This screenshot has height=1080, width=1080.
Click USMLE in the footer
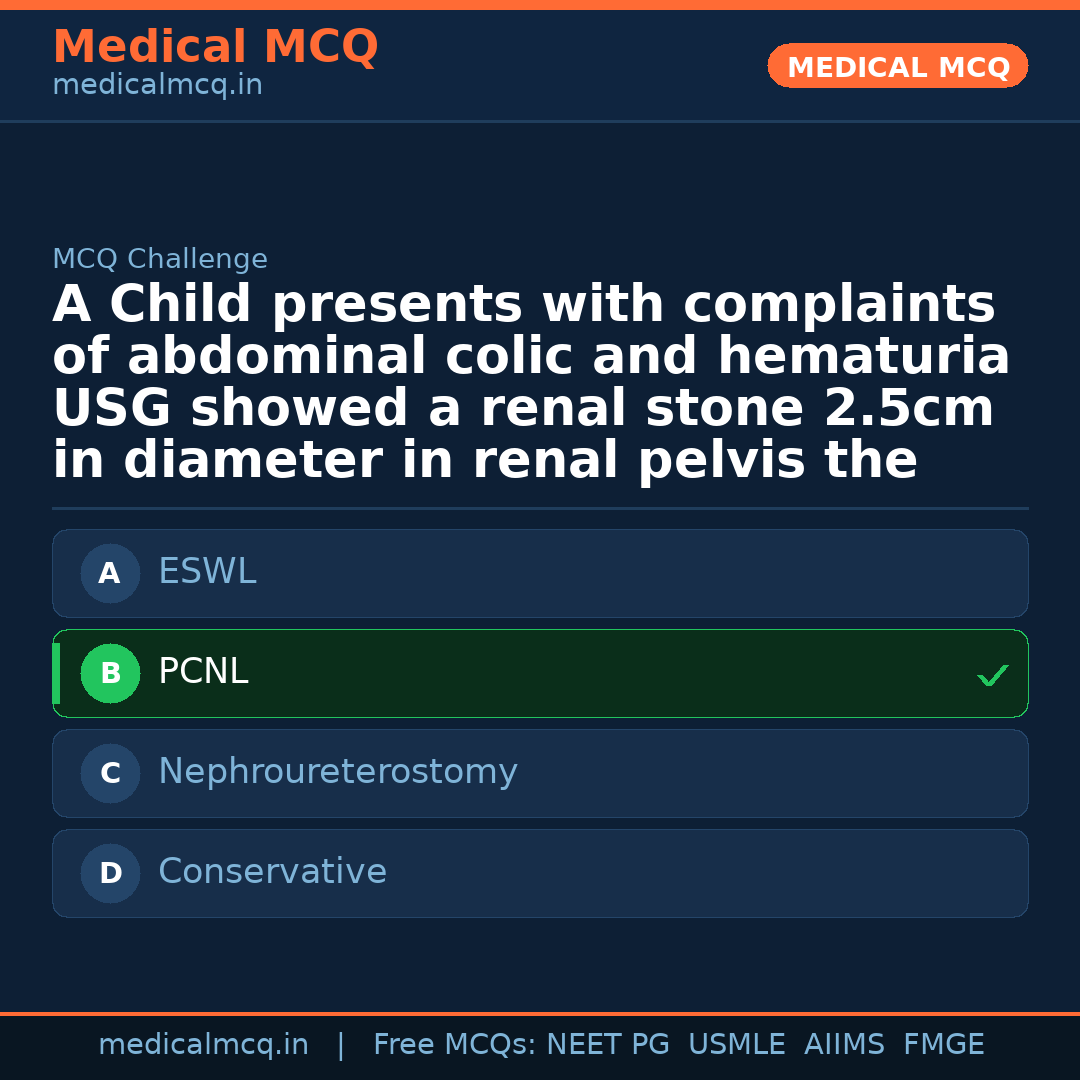pos(736,1045)
